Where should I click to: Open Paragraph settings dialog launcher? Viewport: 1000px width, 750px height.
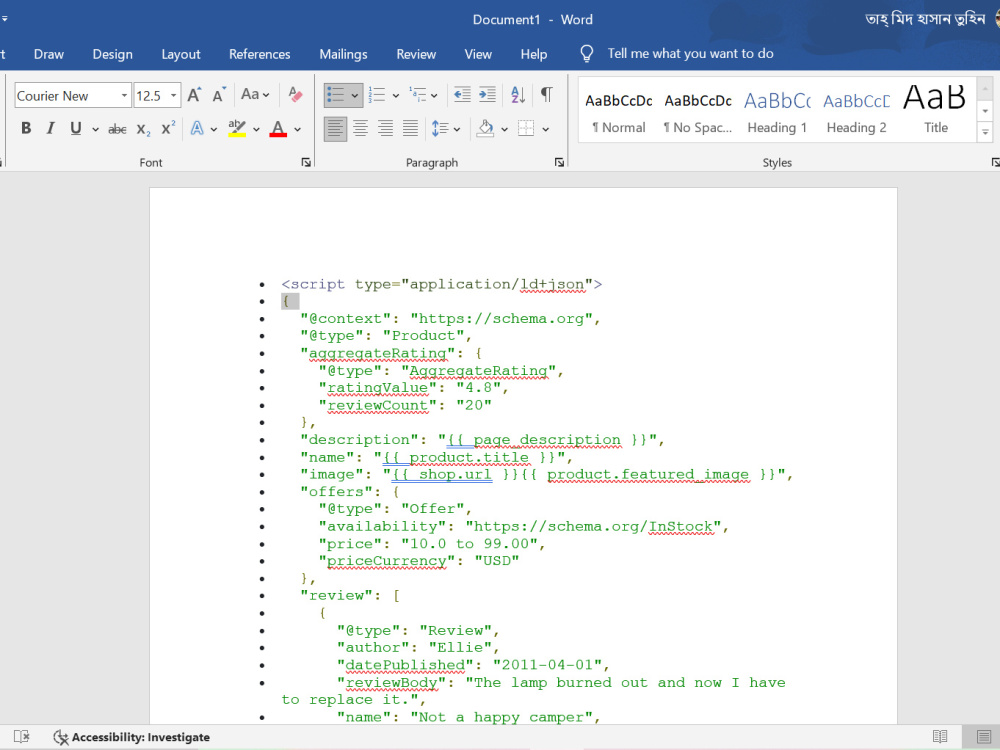point(559,163)
